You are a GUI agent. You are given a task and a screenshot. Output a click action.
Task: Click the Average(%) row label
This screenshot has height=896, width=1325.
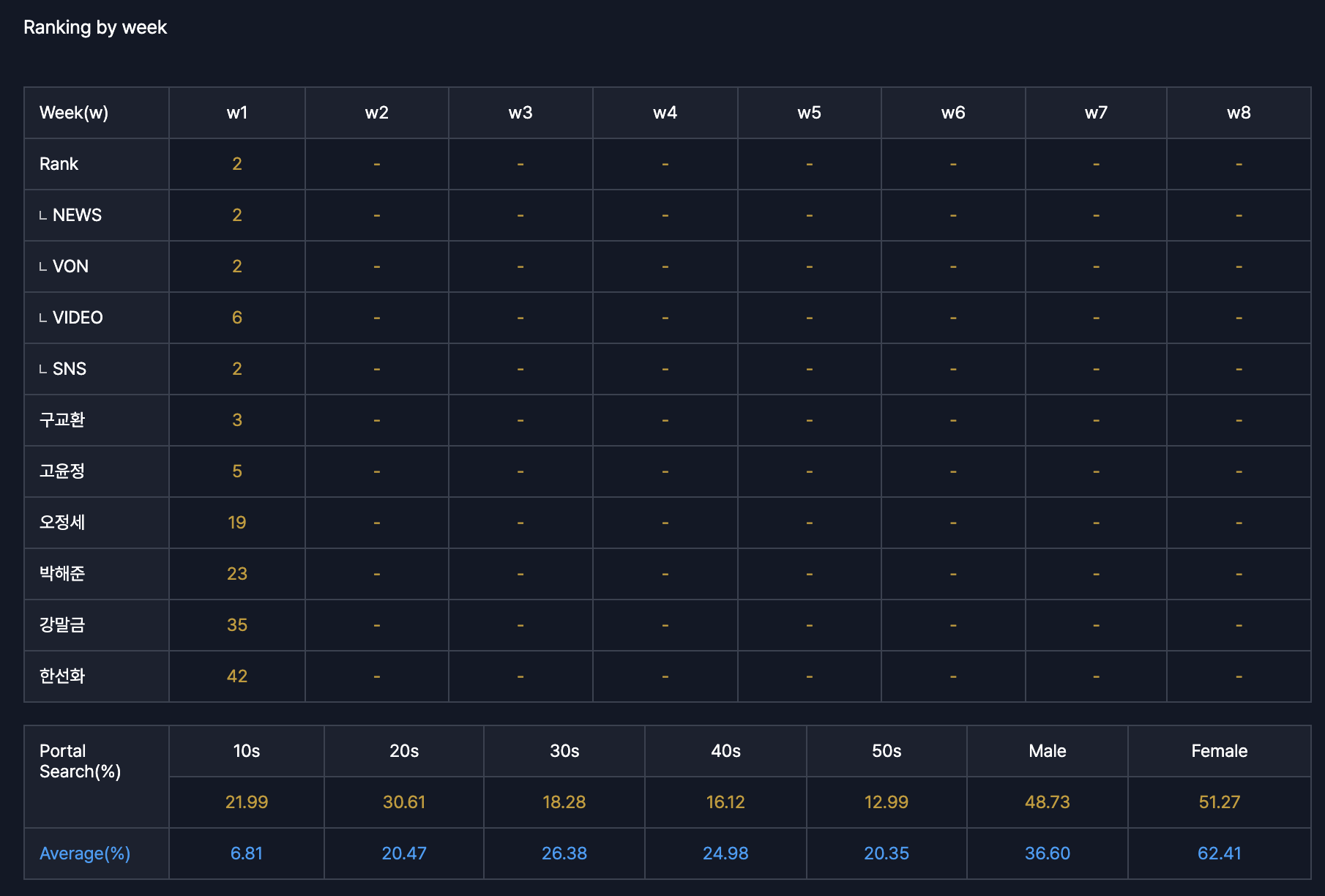coord(85,854)
